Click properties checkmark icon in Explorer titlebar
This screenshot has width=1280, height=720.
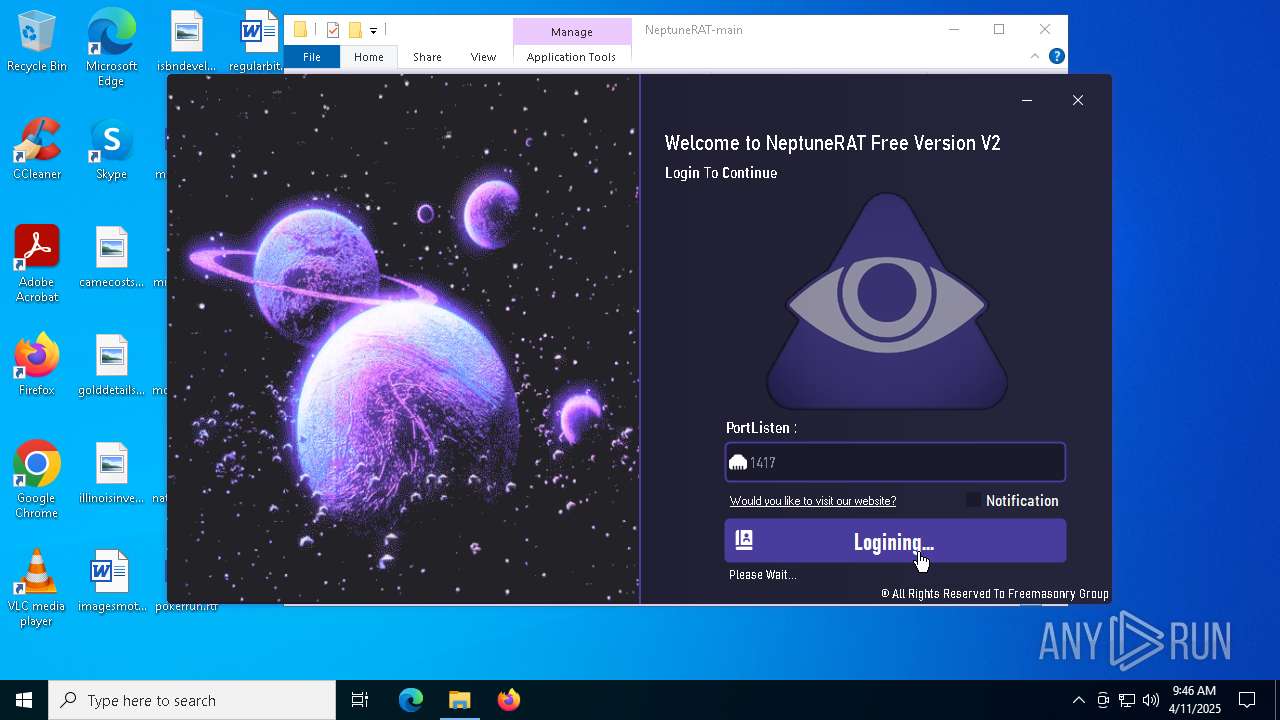pyautogui.click(x=333, y=30)
